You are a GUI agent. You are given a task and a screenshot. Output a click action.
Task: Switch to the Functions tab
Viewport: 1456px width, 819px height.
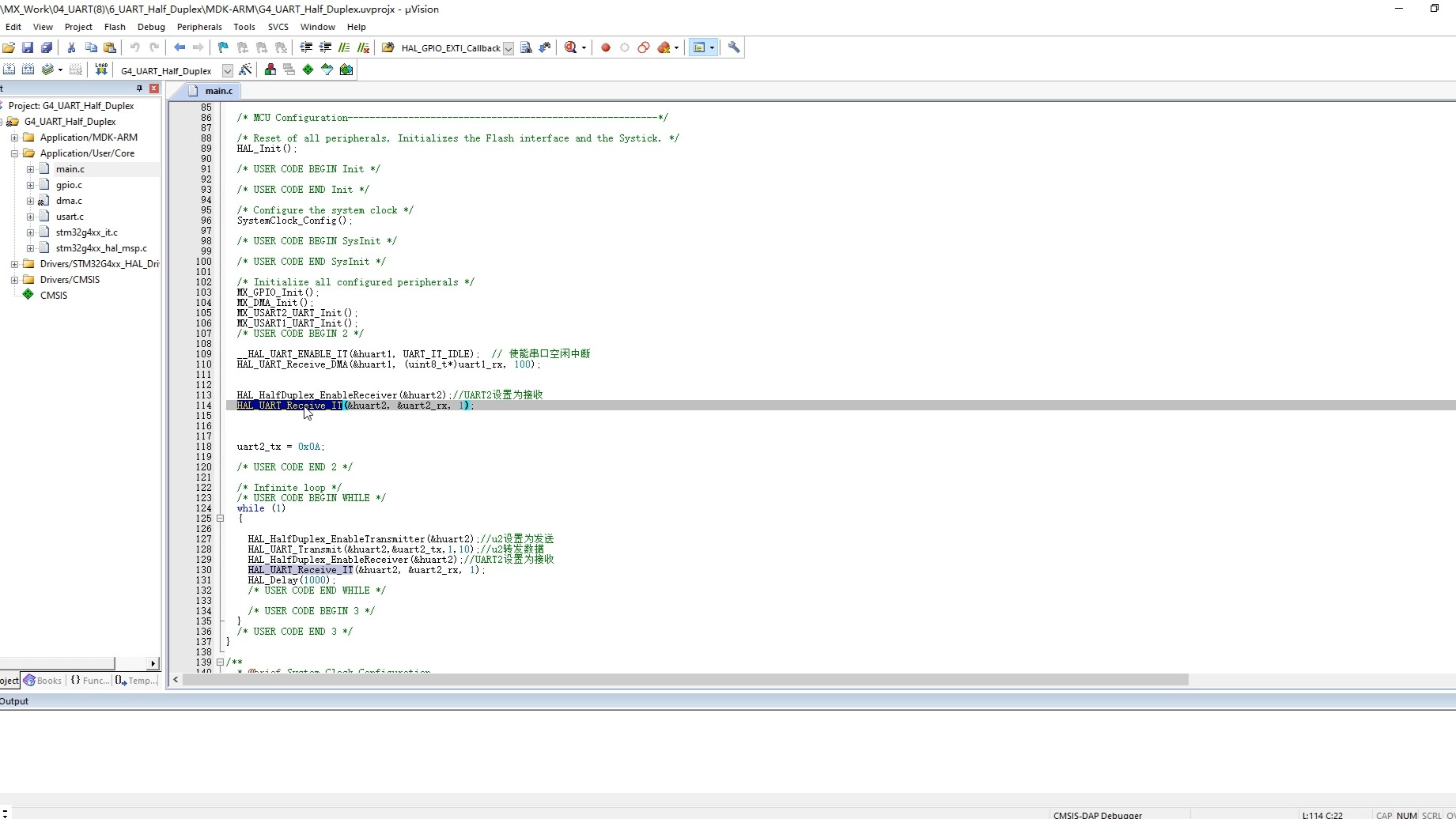click(89, 681)
